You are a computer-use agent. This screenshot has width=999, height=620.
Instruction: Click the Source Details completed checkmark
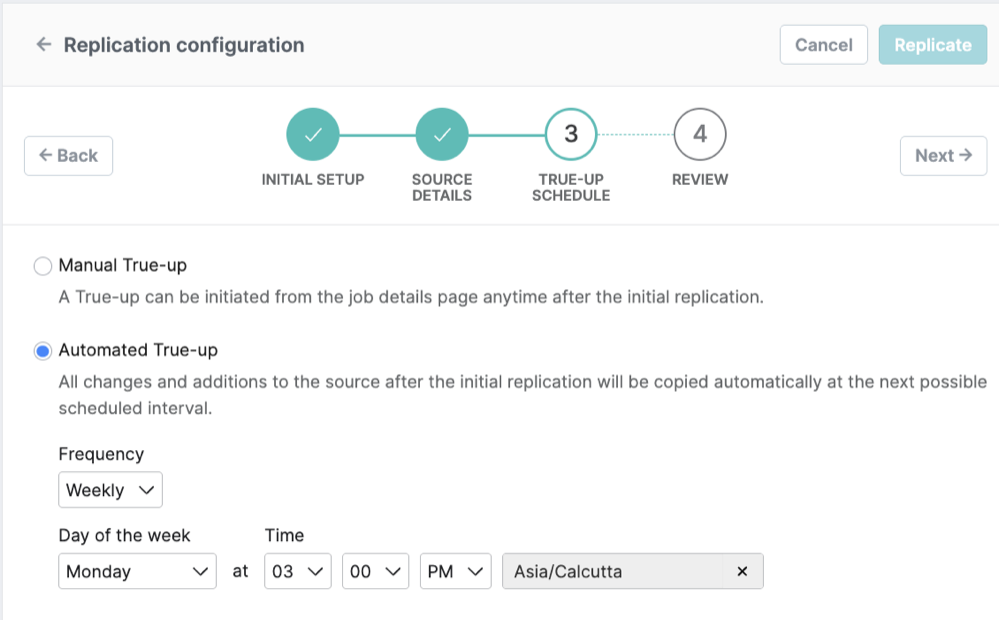[x=441, y=133]
